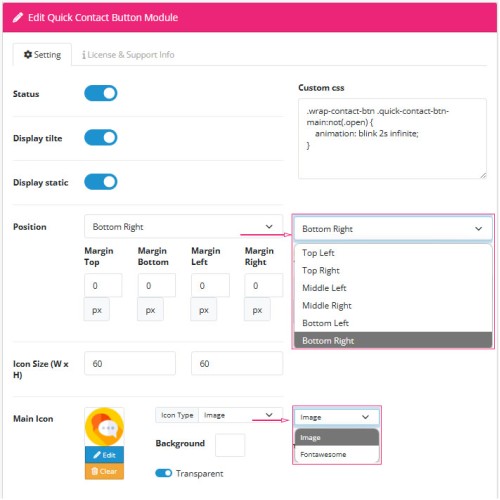Click the info icon beside License & Support
This screenshot has height=500, width=500.
[84, 55]
